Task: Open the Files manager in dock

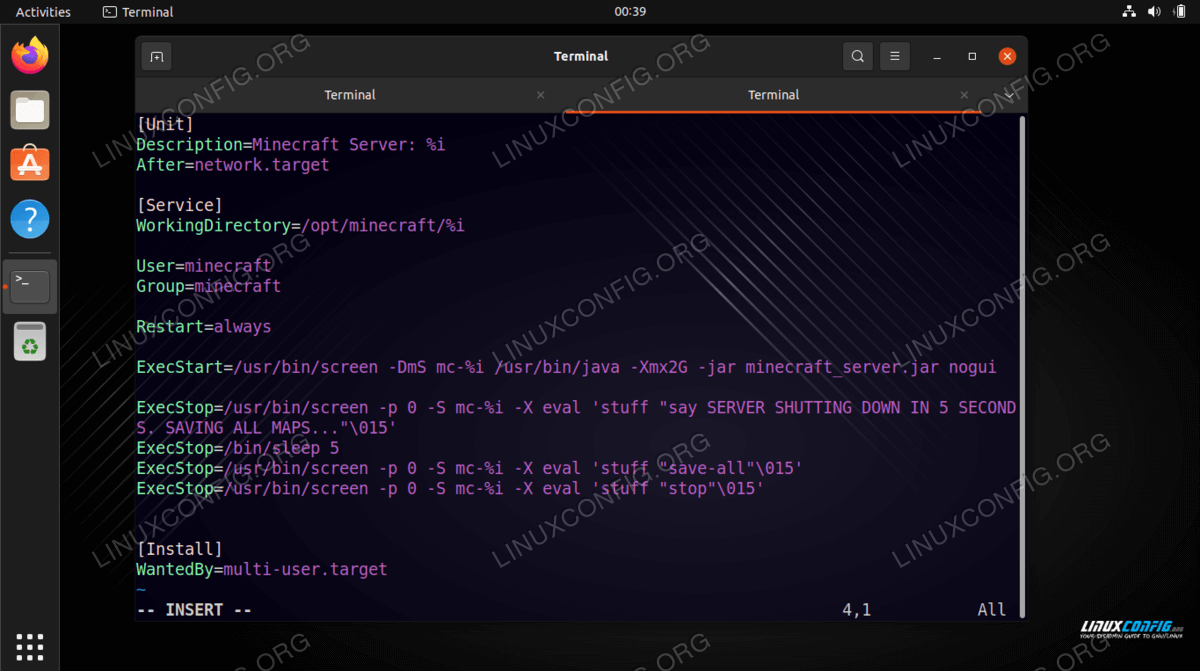Action: pos(30,109)
